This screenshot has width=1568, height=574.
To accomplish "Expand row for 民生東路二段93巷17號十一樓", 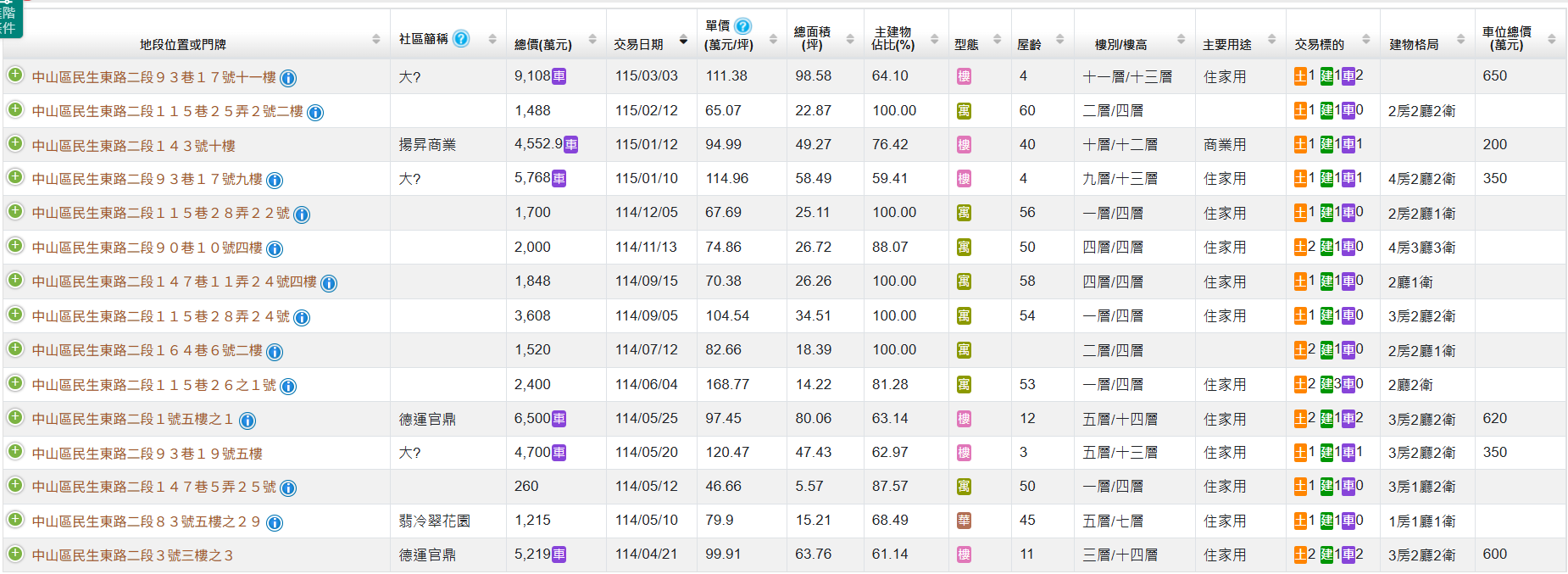I will point(15,75).
